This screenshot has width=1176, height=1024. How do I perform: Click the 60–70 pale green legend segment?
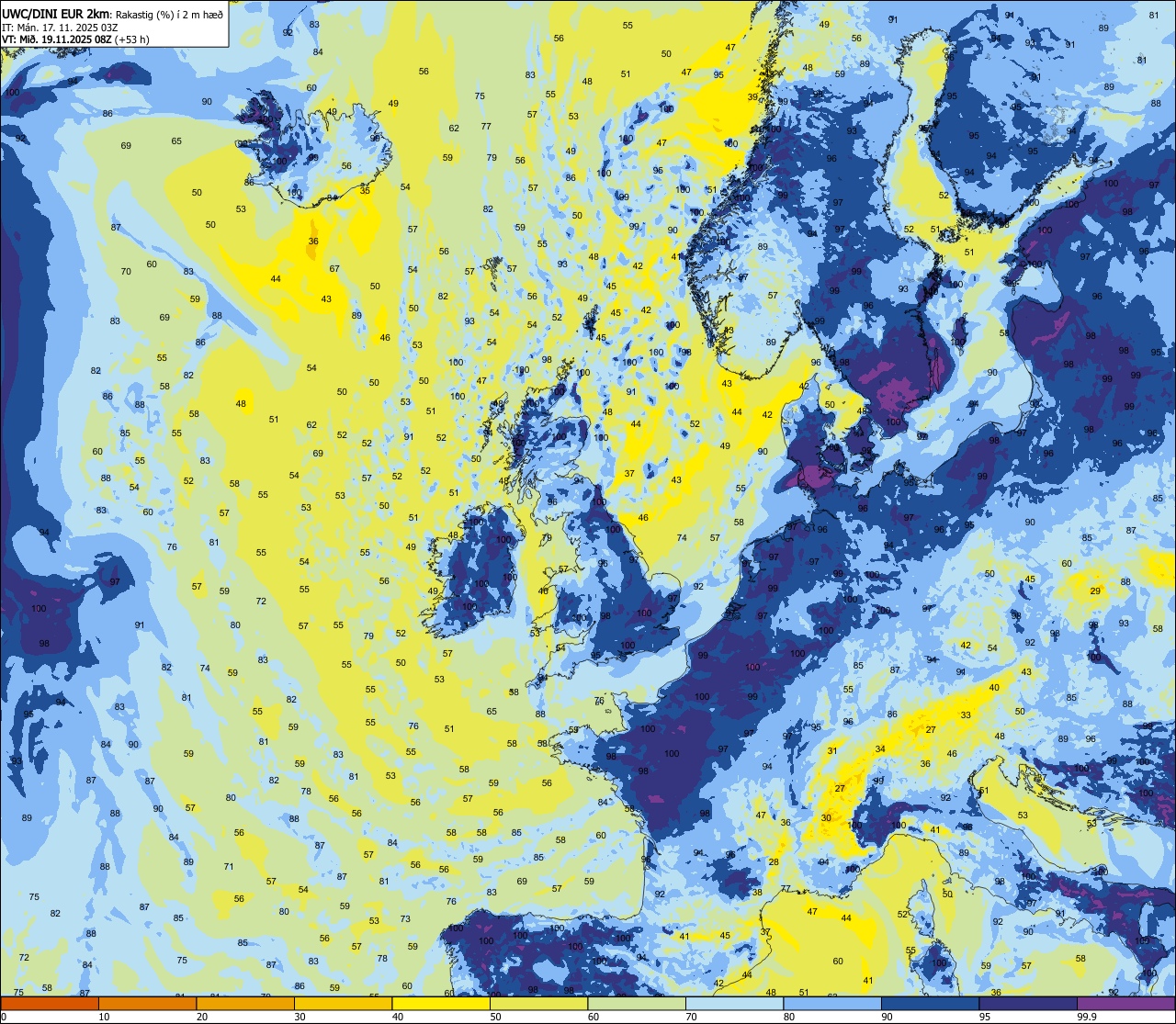(x=637, y=1003)
